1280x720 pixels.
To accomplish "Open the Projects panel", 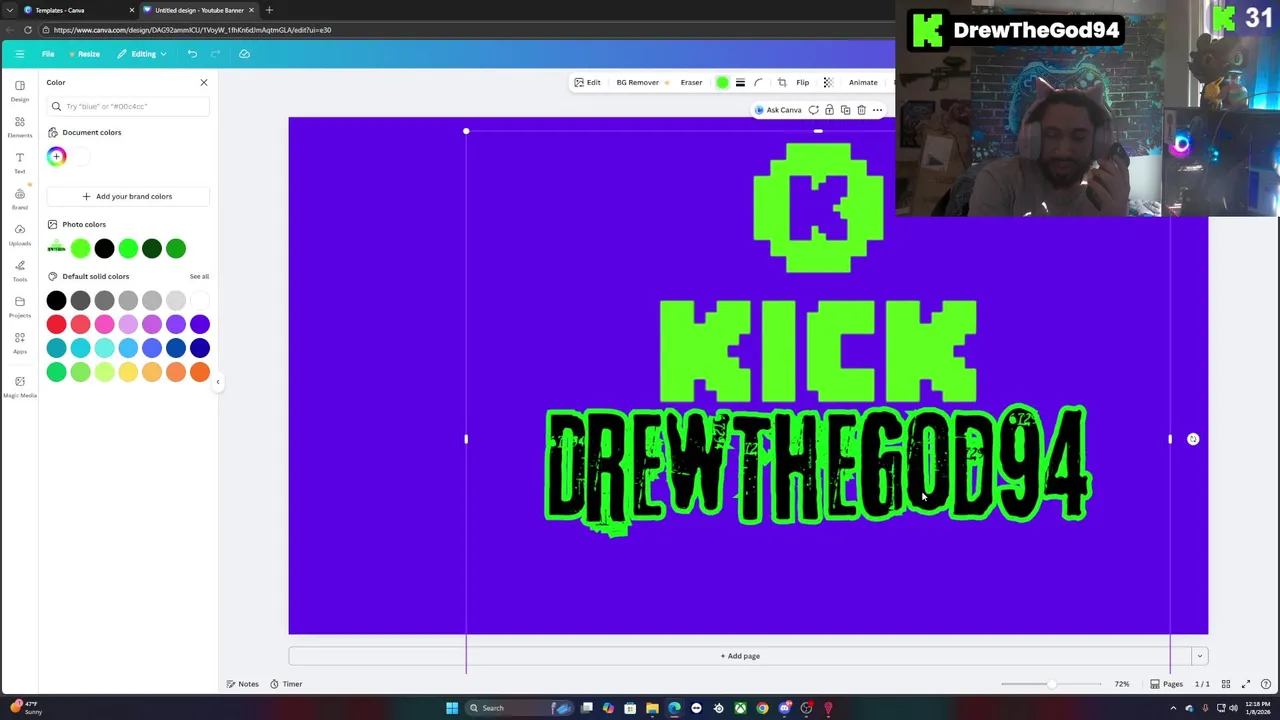I will click(x=19, y=306).
